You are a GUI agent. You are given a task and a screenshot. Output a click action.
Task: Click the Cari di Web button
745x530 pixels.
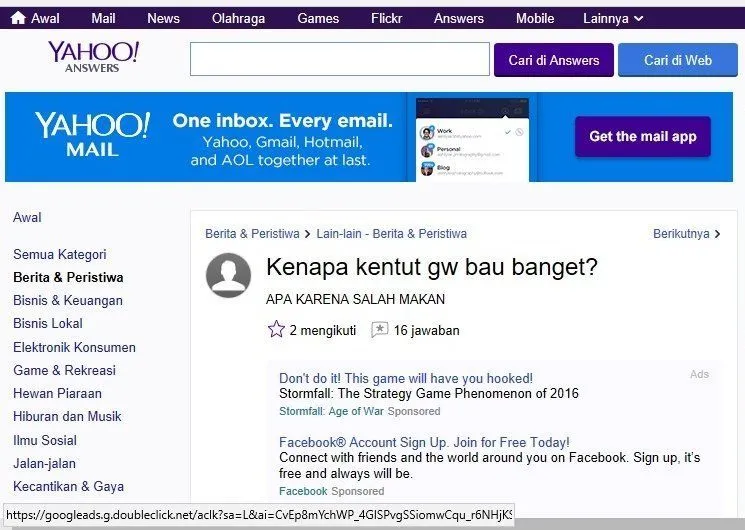pyautogui.click(x=678, y=60)
